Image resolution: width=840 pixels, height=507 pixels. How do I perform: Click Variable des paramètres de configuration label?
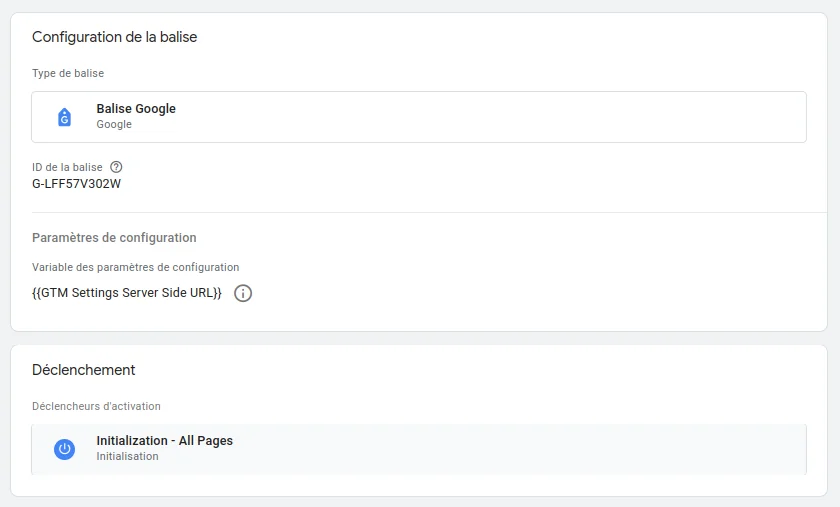point(136,267)
